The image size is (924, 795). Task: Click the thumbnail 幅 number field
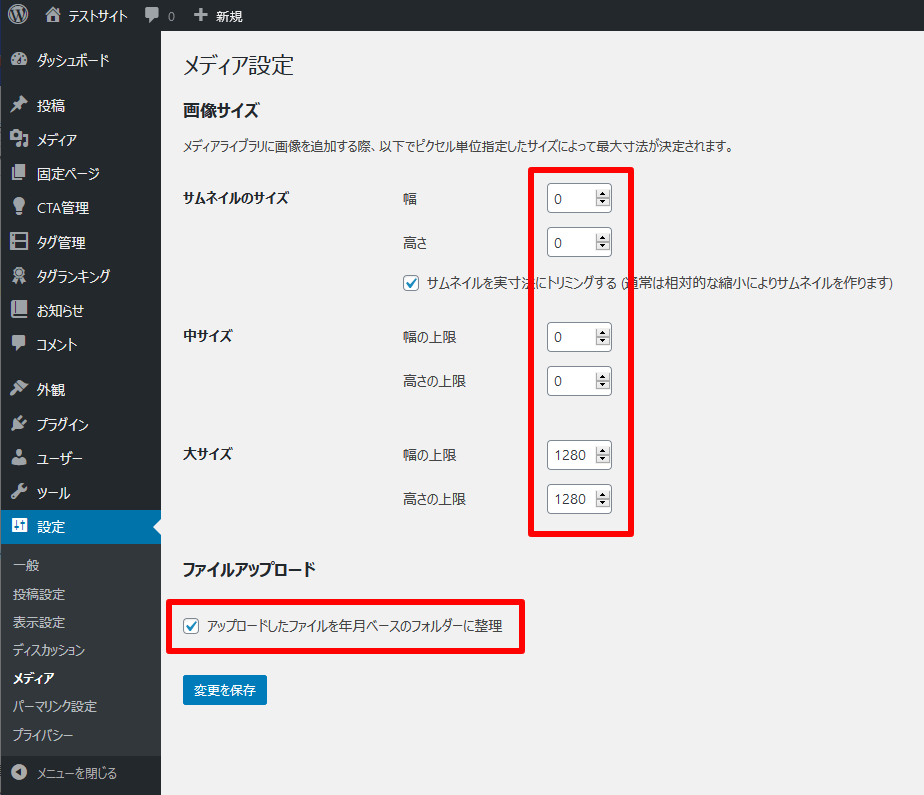click(x=579, y=199)
